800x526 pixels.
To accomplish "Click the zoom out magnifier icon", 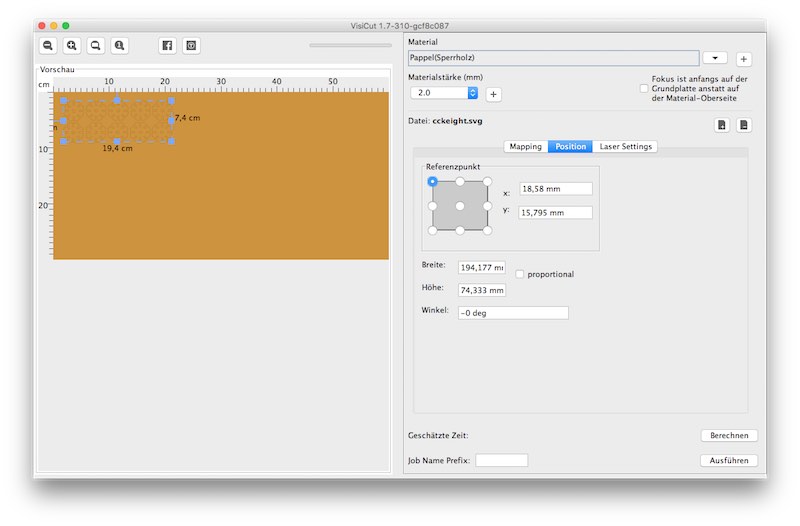I will (x=48, y=45).
